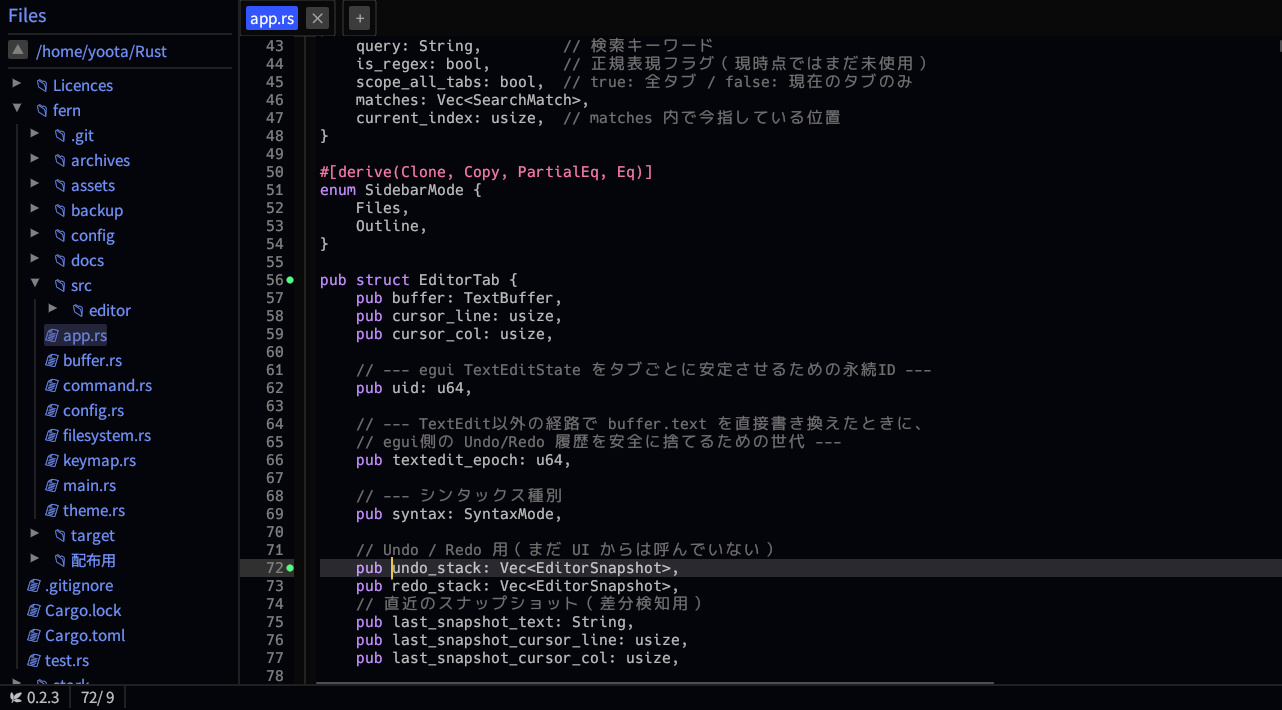Expand the editor subfolder arrow
The image size is (1282, 710).
click(x=53, y=309)
